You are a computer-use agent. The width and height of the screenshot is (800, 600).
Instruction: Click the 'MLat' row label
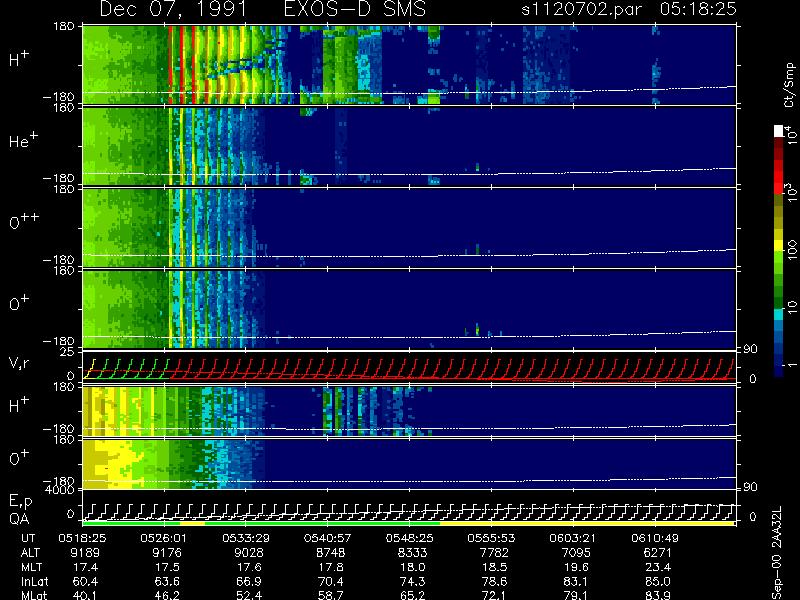(34, 595)
